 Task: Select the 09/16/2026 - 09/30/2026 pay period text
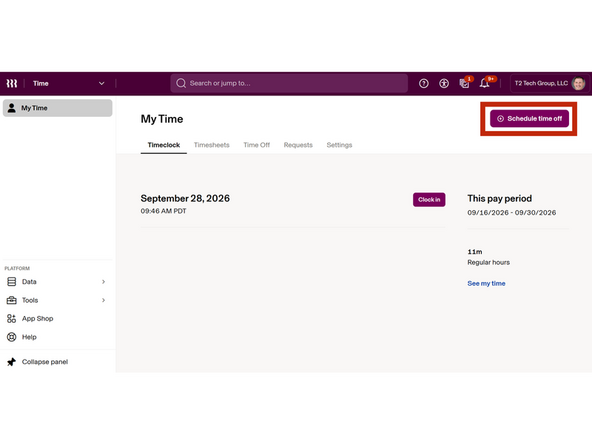point(512,213)
